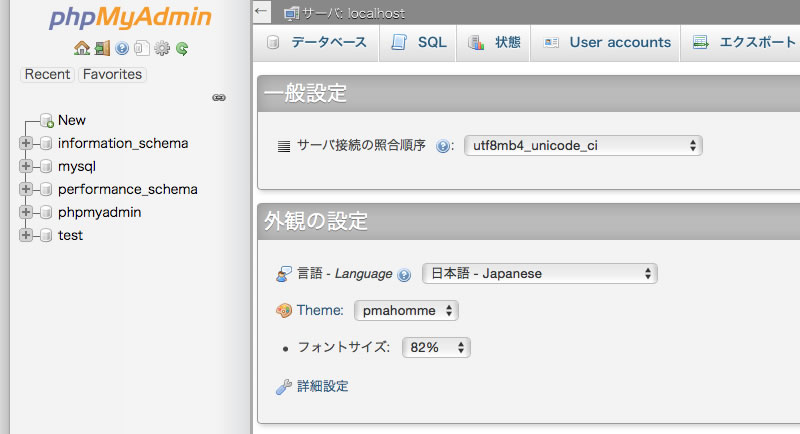Expand the phpmyadmin database tree

(26, 212)
